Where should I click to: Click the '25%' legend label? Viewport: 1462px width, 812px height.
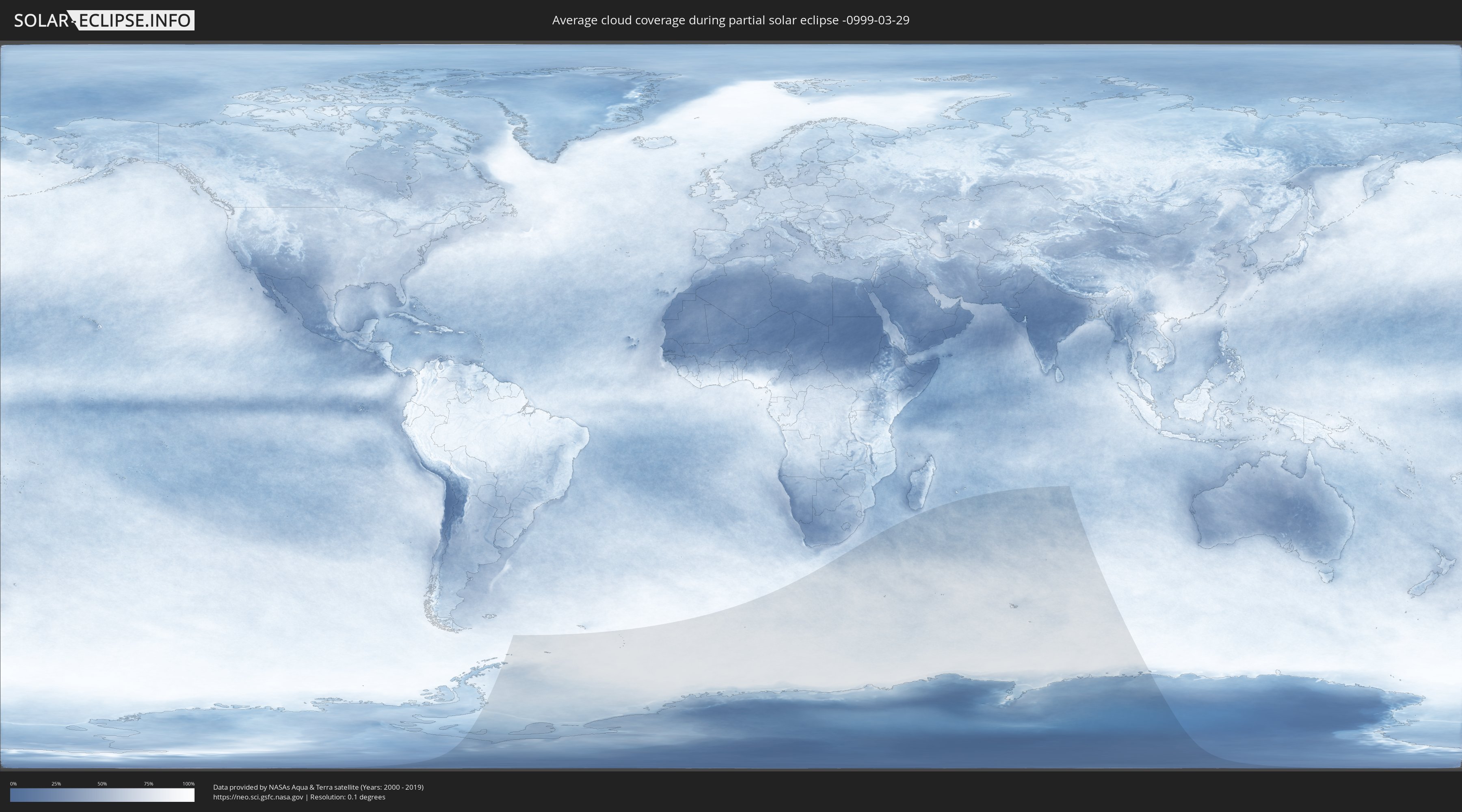(56, 784)
